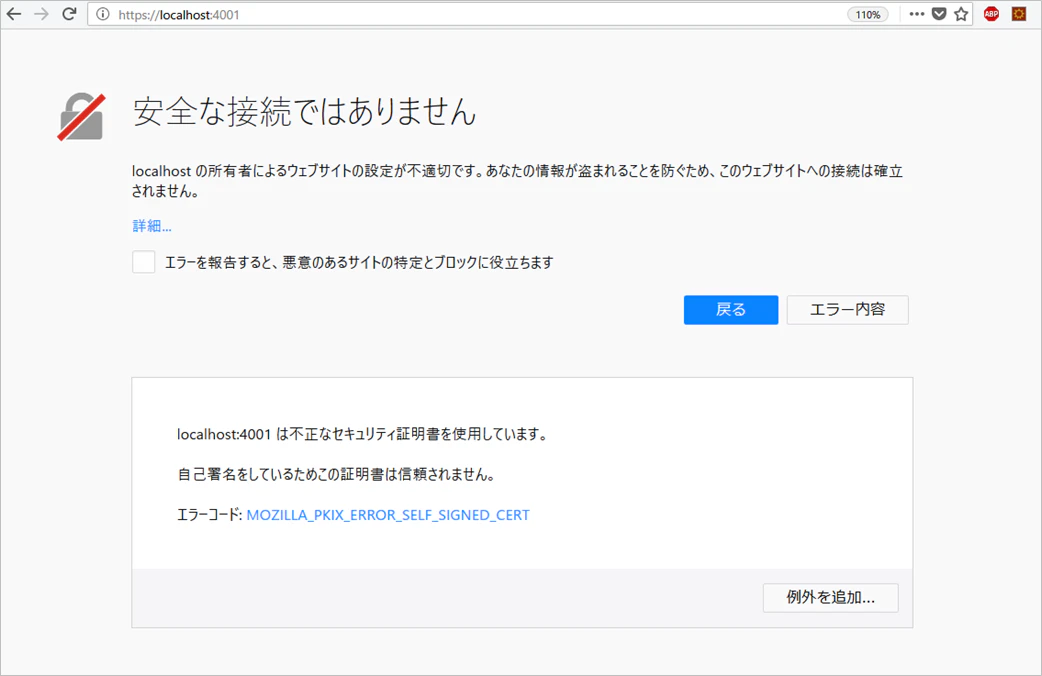The image size is (1042, 676).
Task: Reset zoom using the 110% badge
Action: click(867, 15)
